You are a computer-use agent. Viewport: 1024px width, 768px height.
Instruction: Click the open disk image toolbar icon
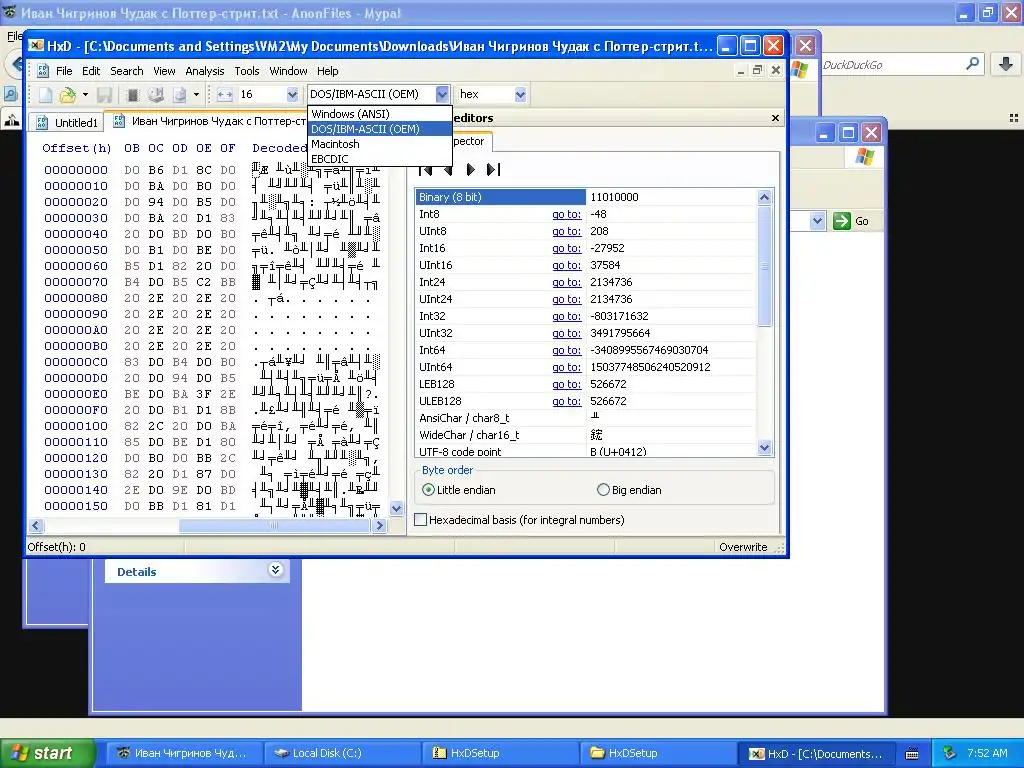[x=180, y=95]
